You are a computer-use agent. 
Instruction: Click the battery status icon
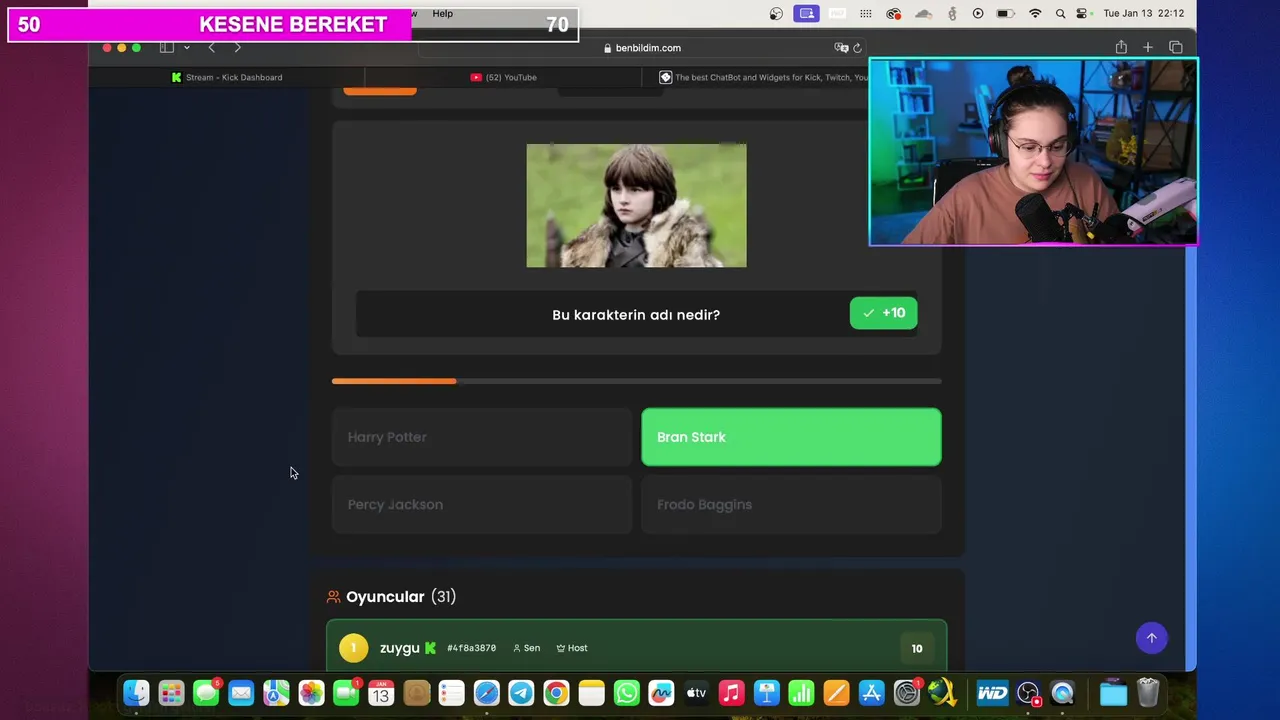pyautogui.click(x=1005, y=14)
